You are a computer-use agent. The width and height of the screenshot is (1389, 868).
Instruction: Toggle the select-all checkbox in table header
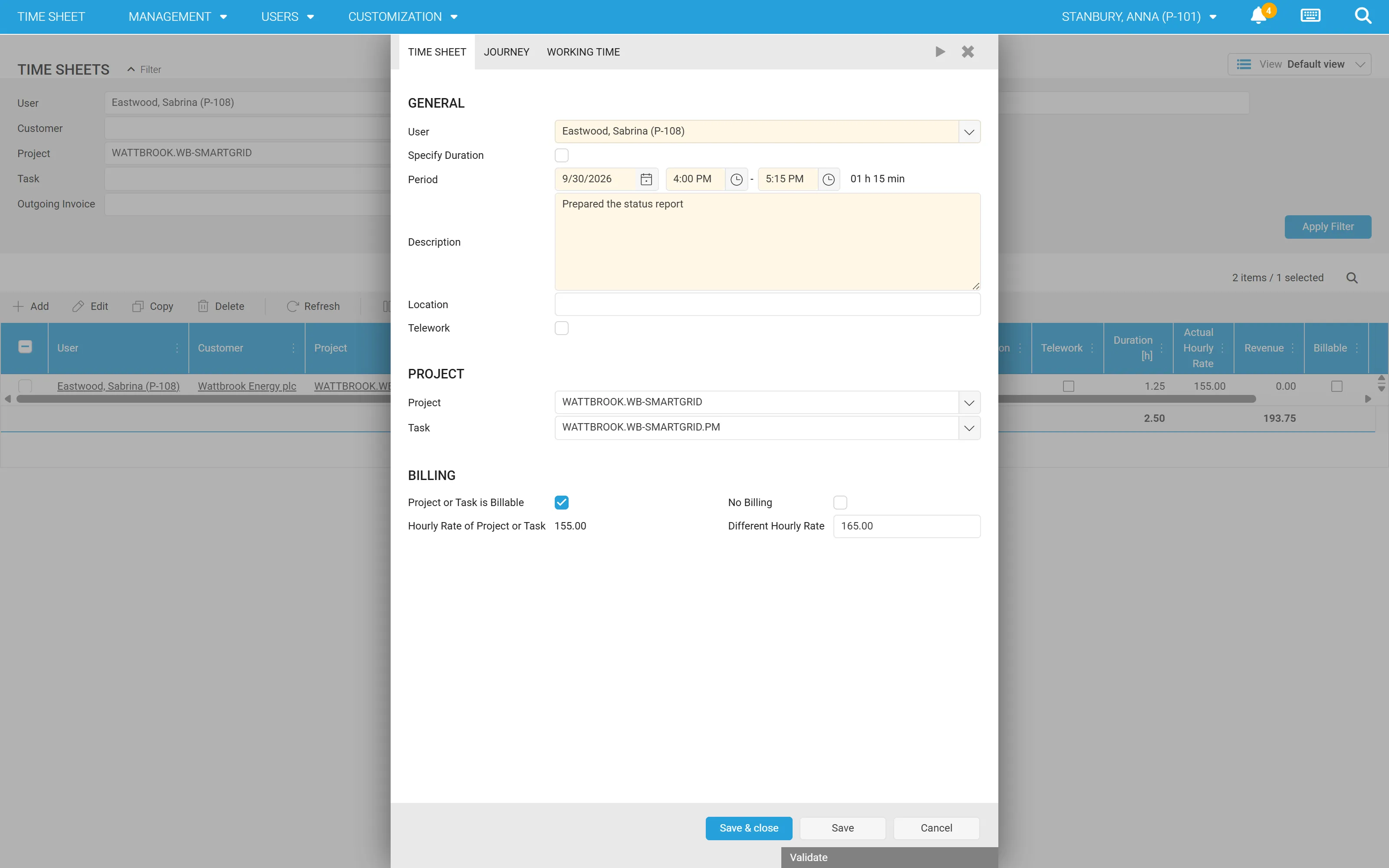(x=25, y=347)
